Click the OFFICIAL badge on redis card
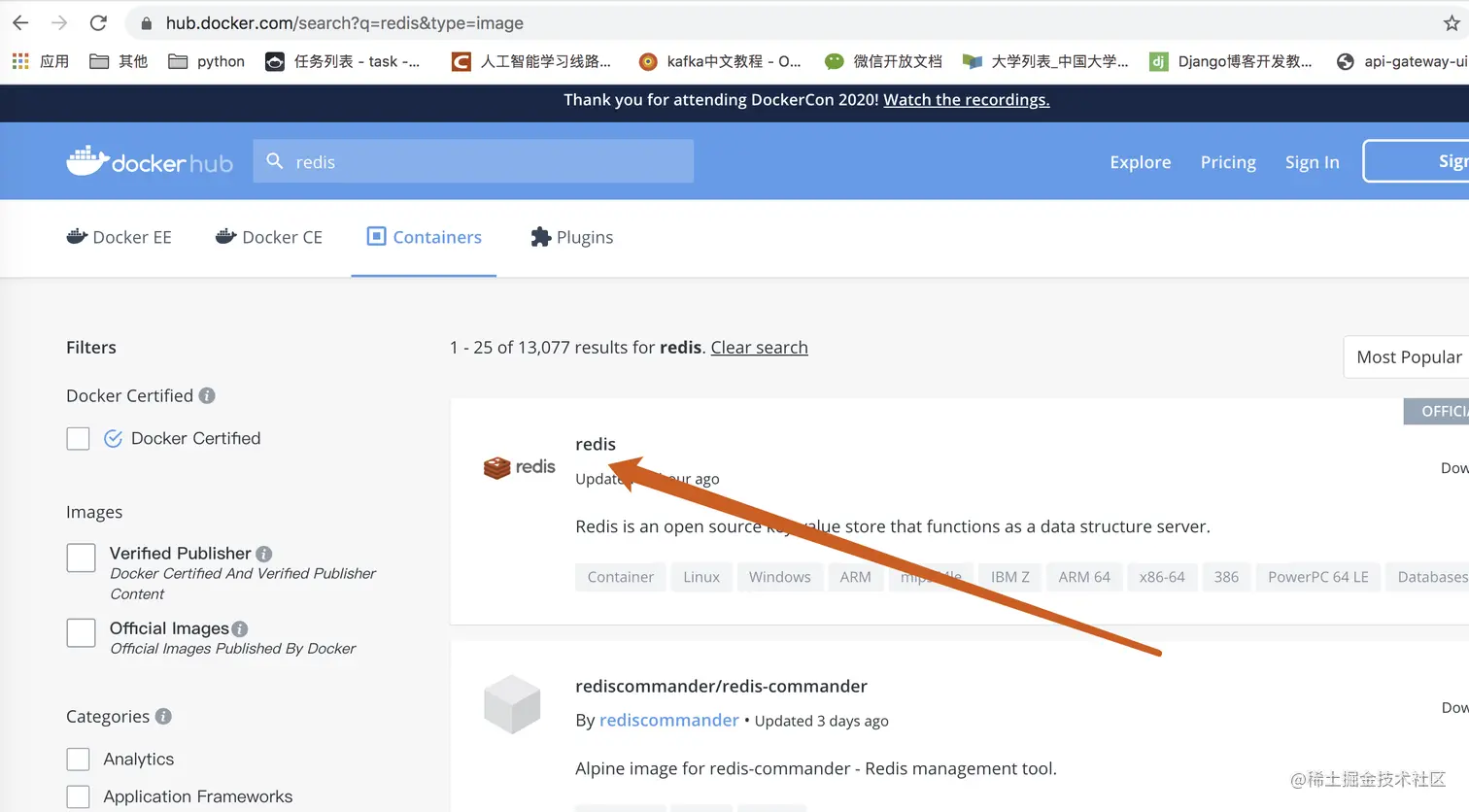This screenshot has height=812, width=1469. point(1437,411)
